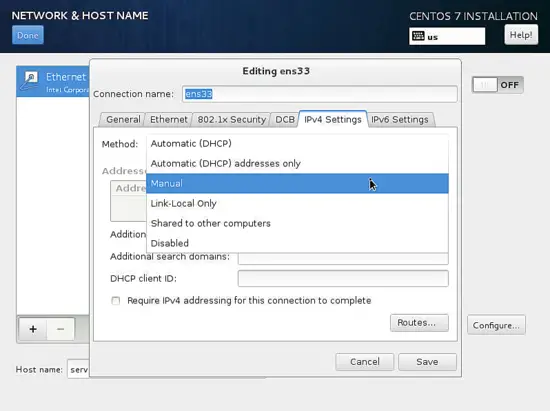Image resolution: width=550 pixels, height=411 pixels.
Task: Check Require IPv4 addressing for this connection
Action: [115, 301]
